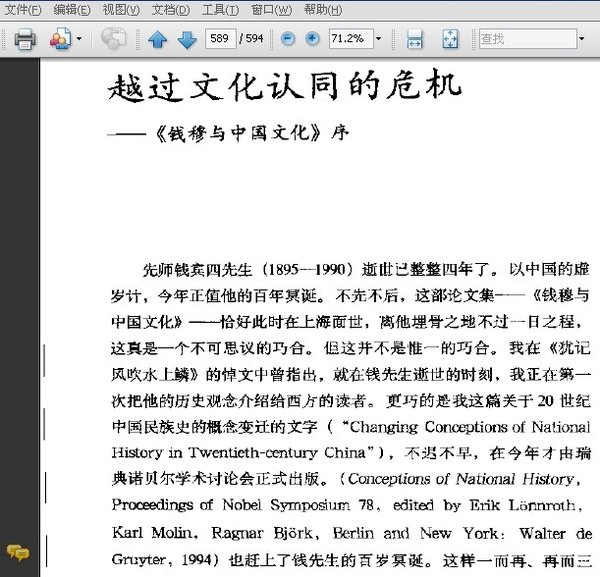Screen dimensions: 600x577
Task: Click the 71.2% zoom value field
Action: (x=351, y=39)
